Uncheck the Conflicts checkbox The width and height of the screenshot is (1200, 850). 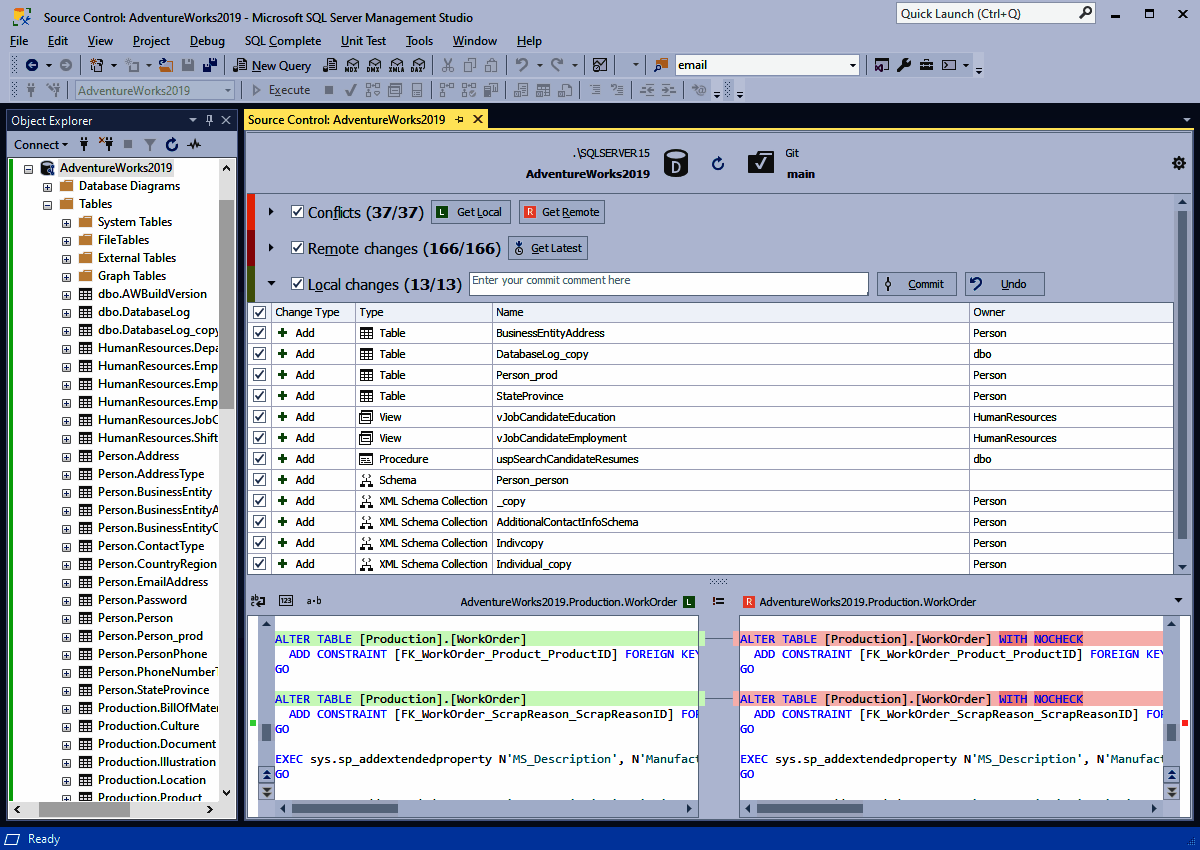[297, 212]
